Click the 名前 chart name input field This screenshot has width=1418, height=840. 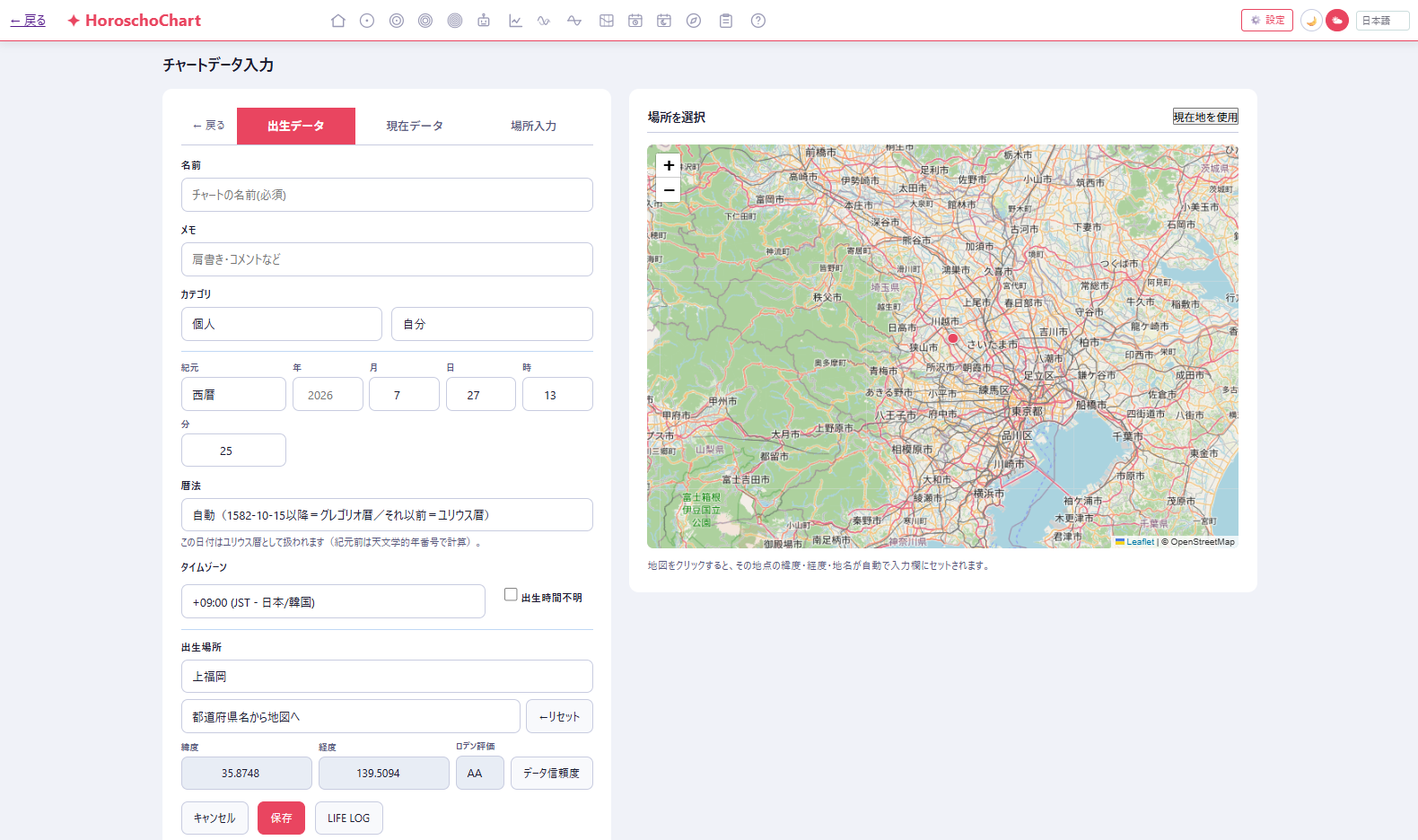(387, 195)
